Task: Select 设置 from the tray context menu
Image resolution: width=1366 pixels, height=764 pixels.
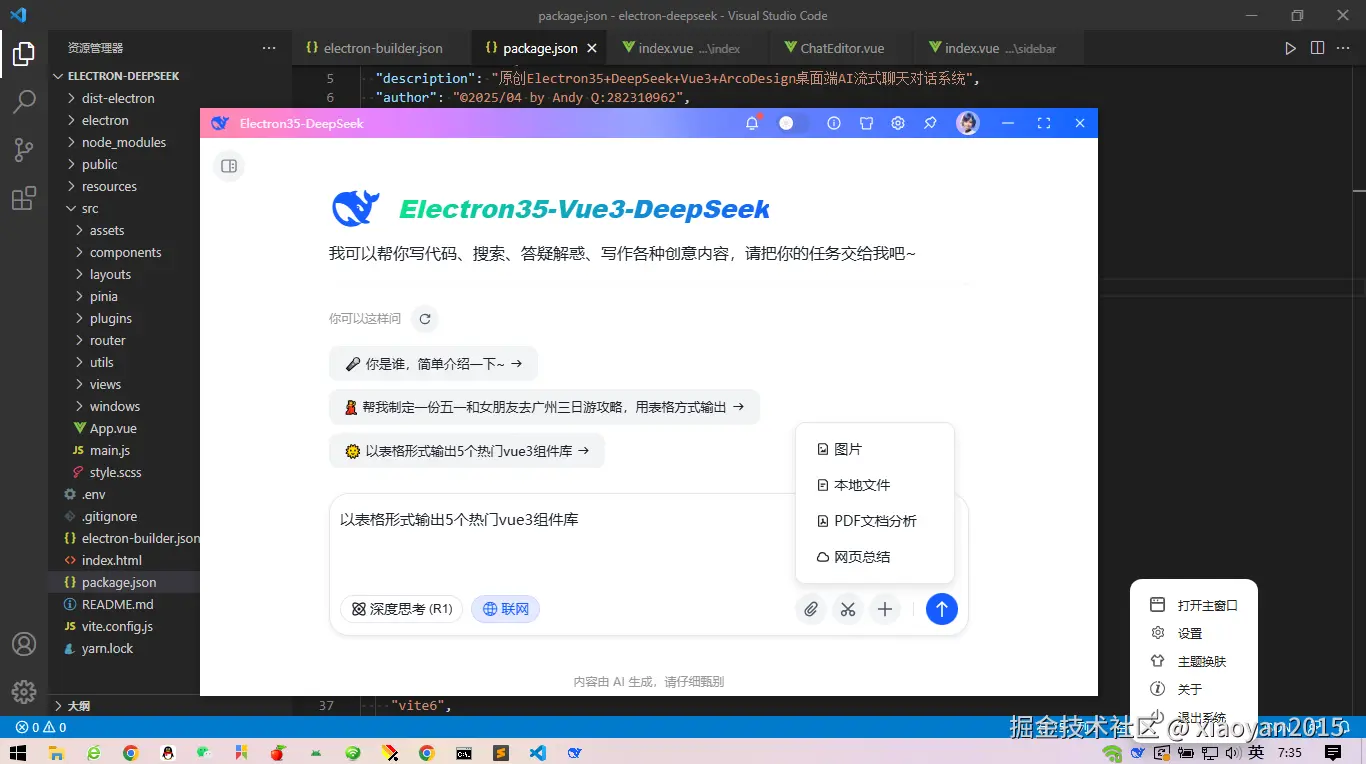Action: tap(1191, 632)
